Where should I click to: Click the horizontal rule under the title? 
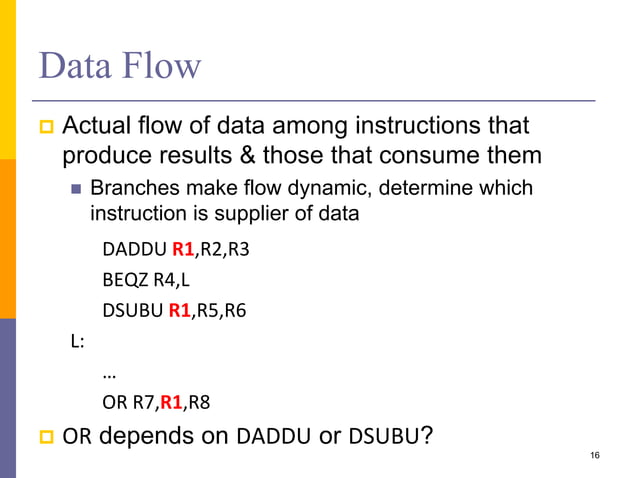click(314, 100)
